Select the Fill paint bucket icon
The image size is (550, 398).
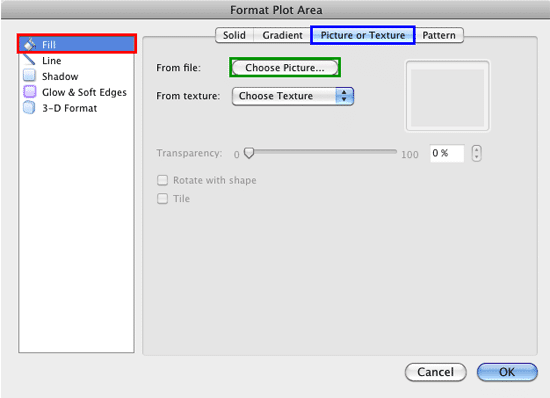click(29, 45)
